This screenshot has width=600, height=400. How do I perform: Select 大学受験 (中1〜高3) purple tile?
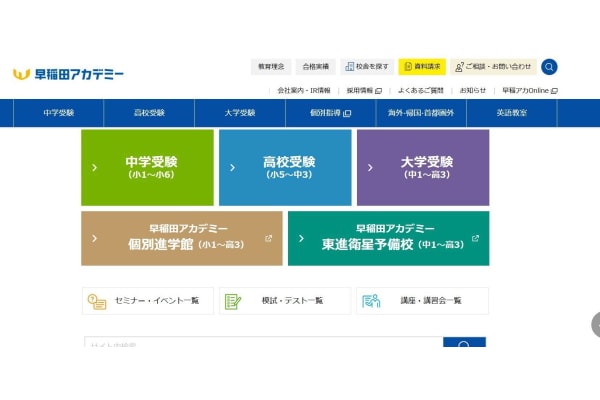(423, 168)
